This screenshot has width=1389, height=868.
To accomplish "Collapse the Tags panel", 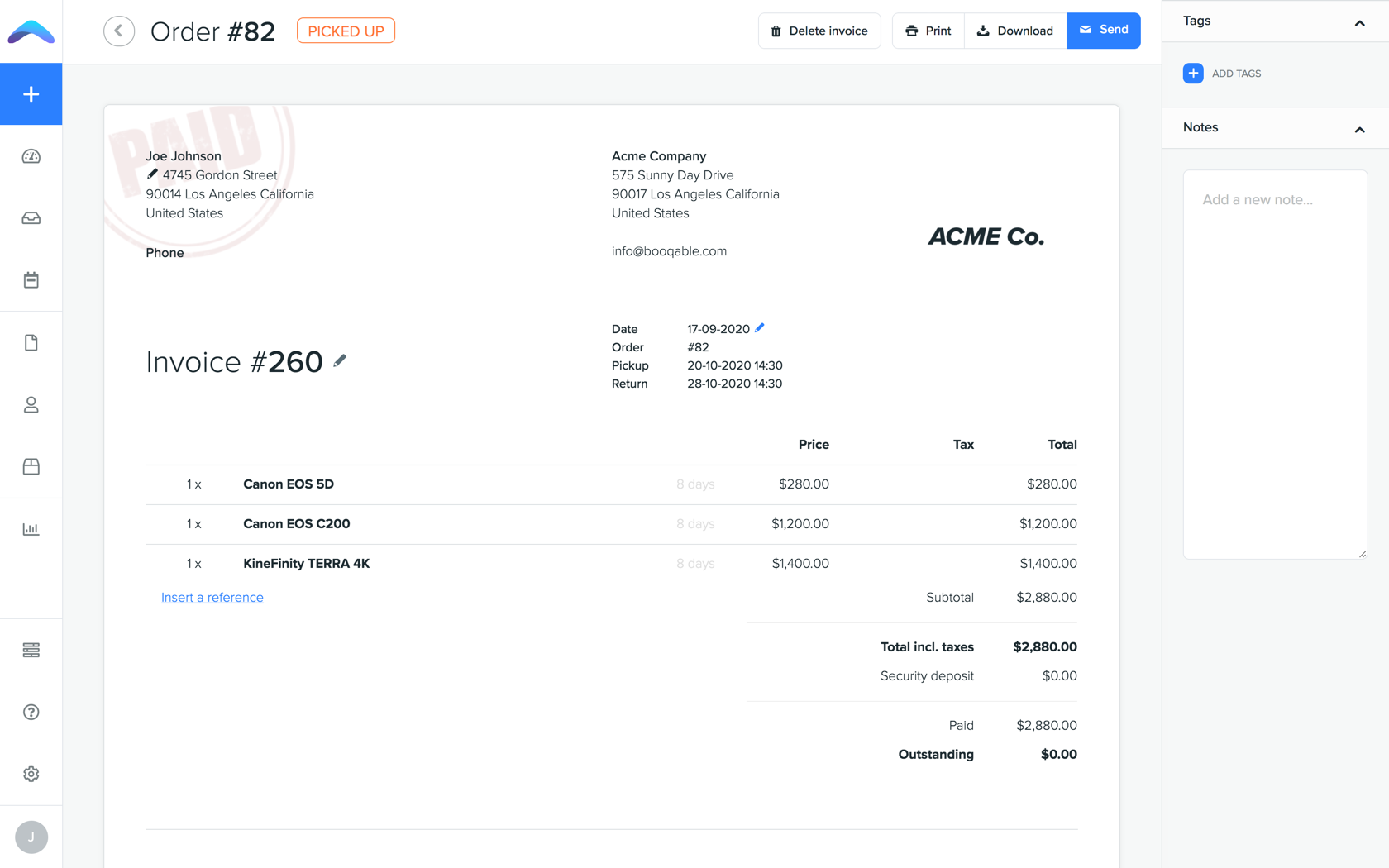I will (1359, 24).
